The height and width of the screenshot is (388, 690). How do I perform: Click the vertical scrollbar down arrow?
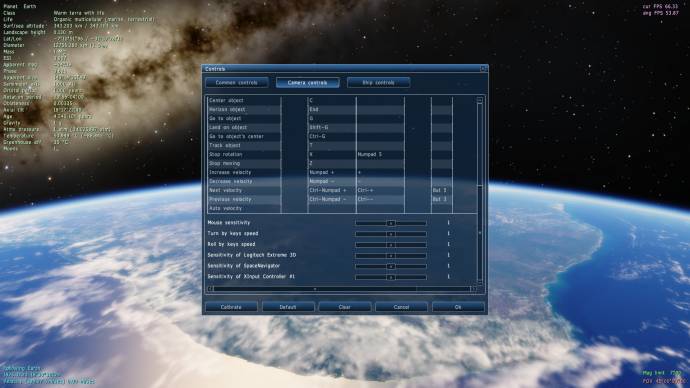pyautogui.click(x=480, y=282)
